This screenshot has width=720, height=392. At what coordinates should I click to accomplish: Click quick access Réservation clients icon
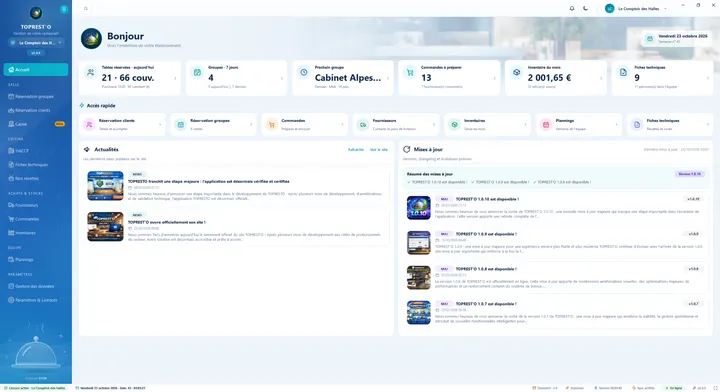(x=89, y=124)
